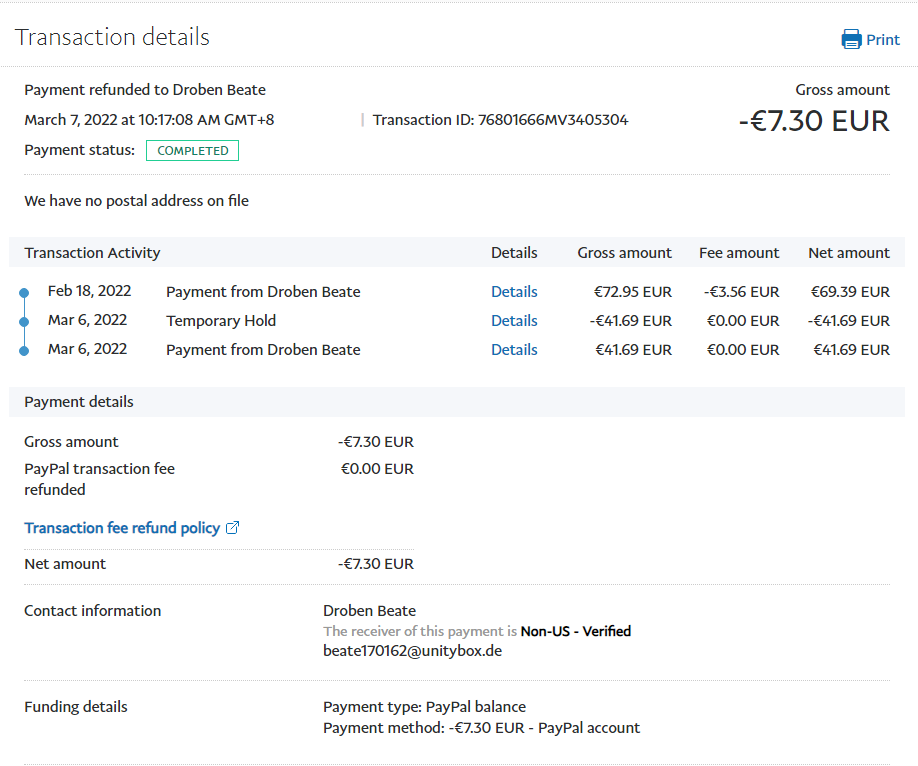Open Details for the Temporary Hold row

click(x=514, y=321)
